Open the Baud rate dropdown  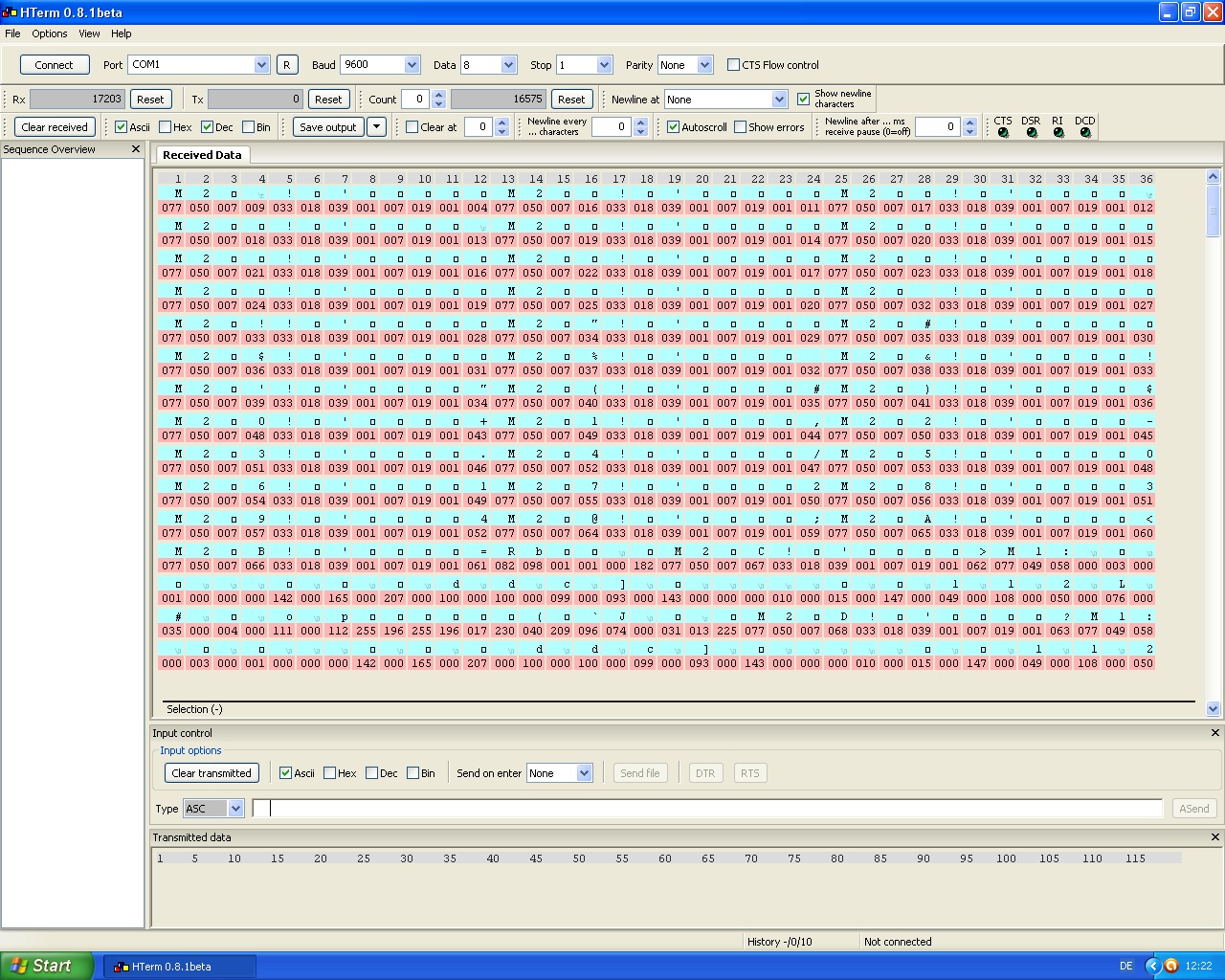pos(412,65)
